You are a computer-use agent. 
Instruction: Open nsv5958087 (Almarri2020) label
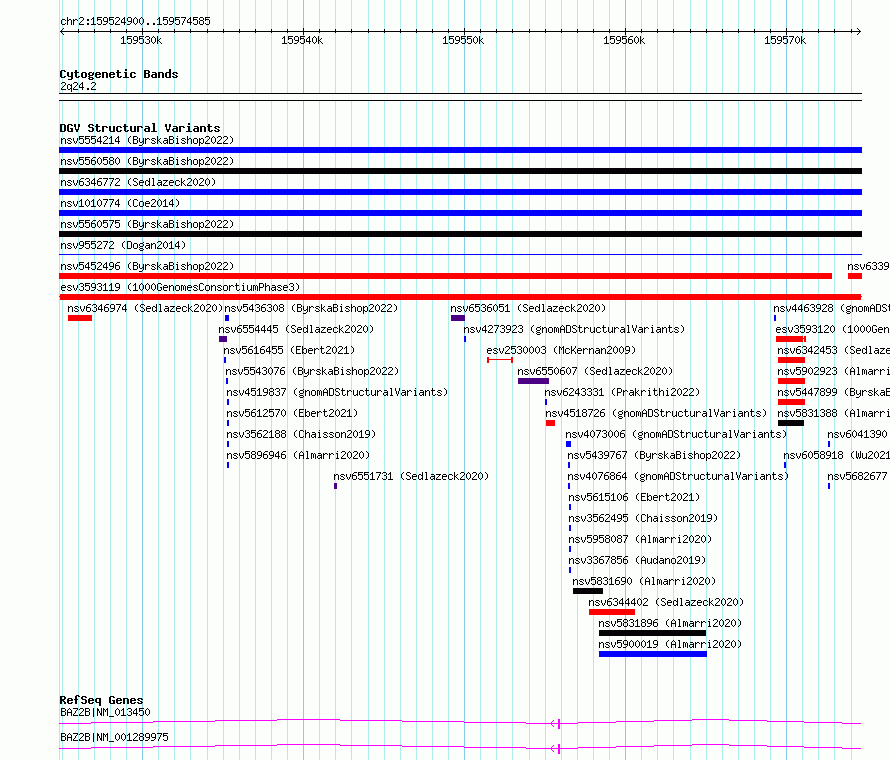(640, 539)
